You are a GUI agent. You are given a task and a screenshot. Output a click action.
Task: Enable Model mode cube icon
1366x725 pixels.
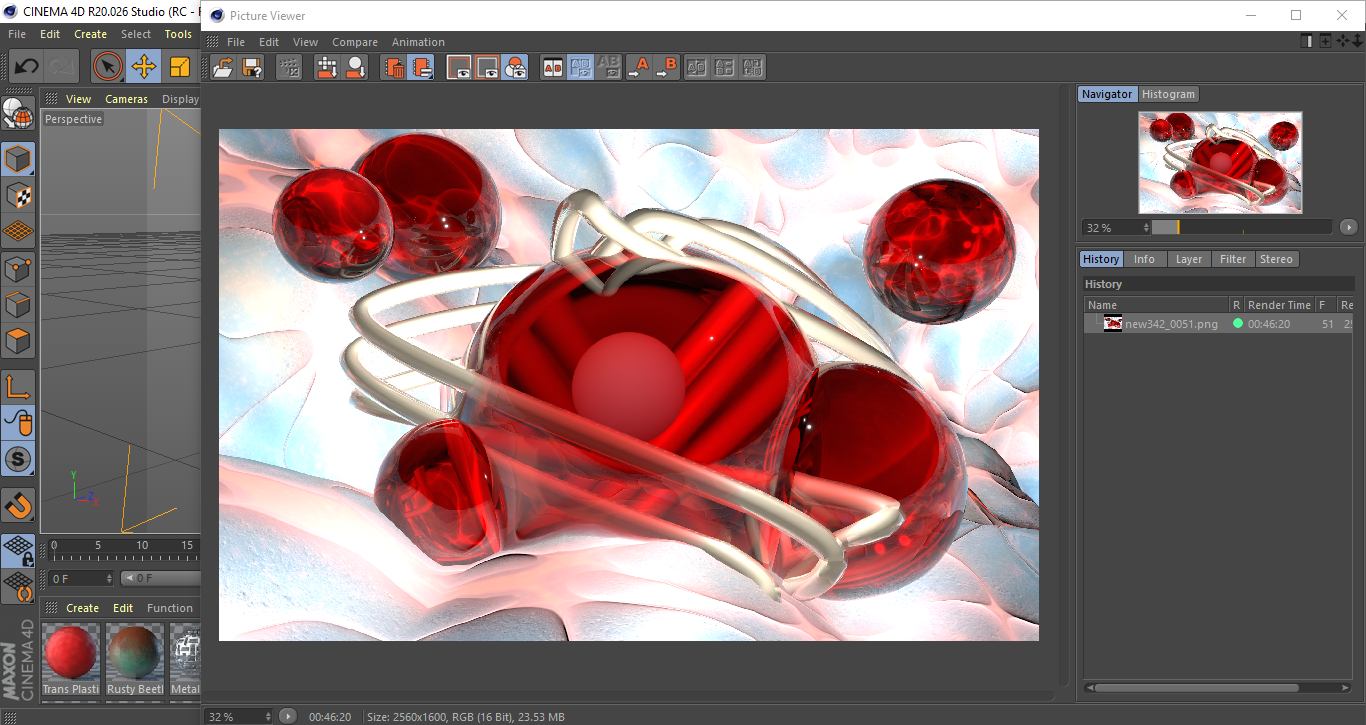tap(18, 159)
